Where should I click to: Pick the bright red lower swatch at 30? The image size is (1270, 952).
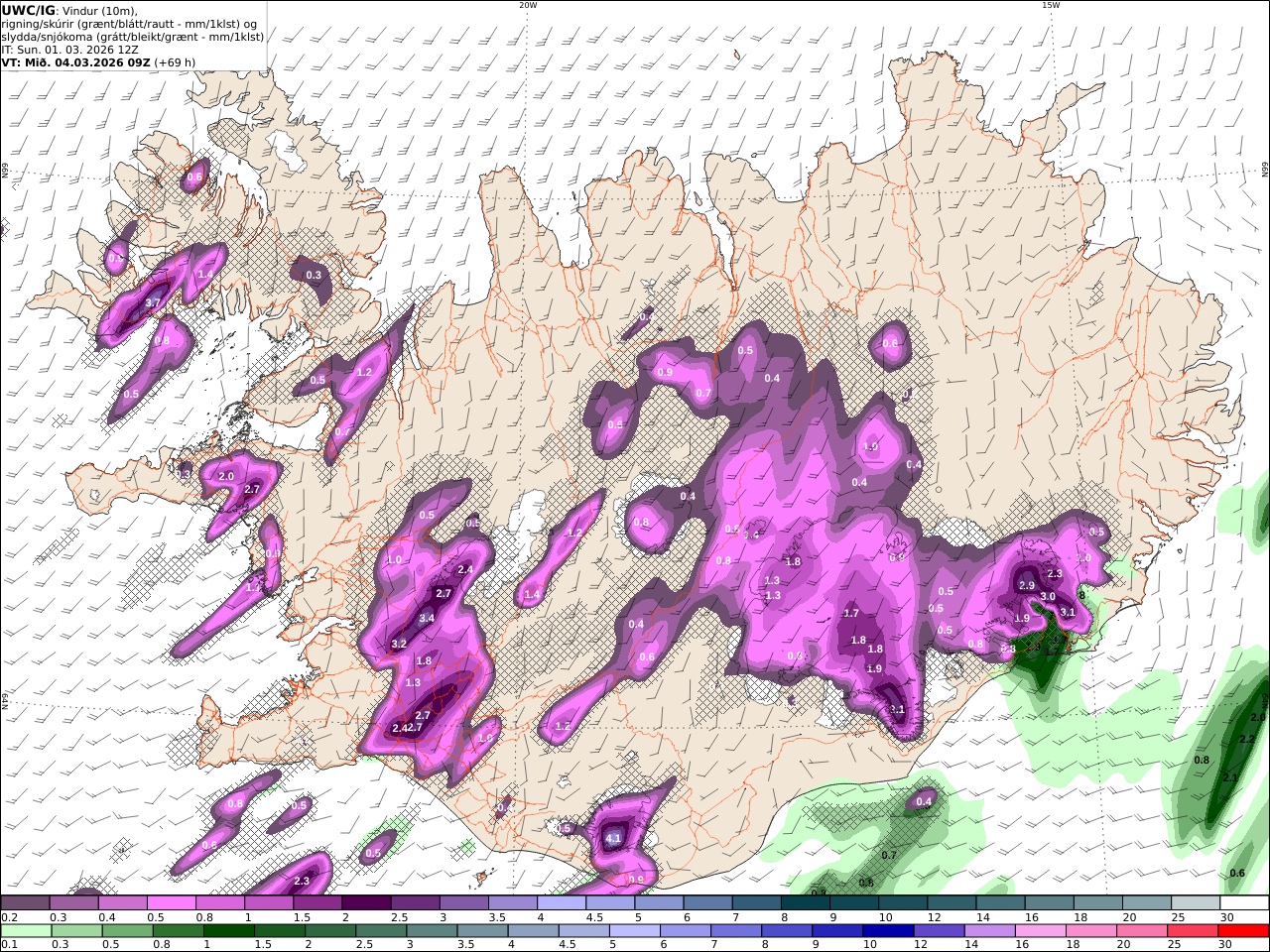pyautogui.click(x=1243, y=931)
